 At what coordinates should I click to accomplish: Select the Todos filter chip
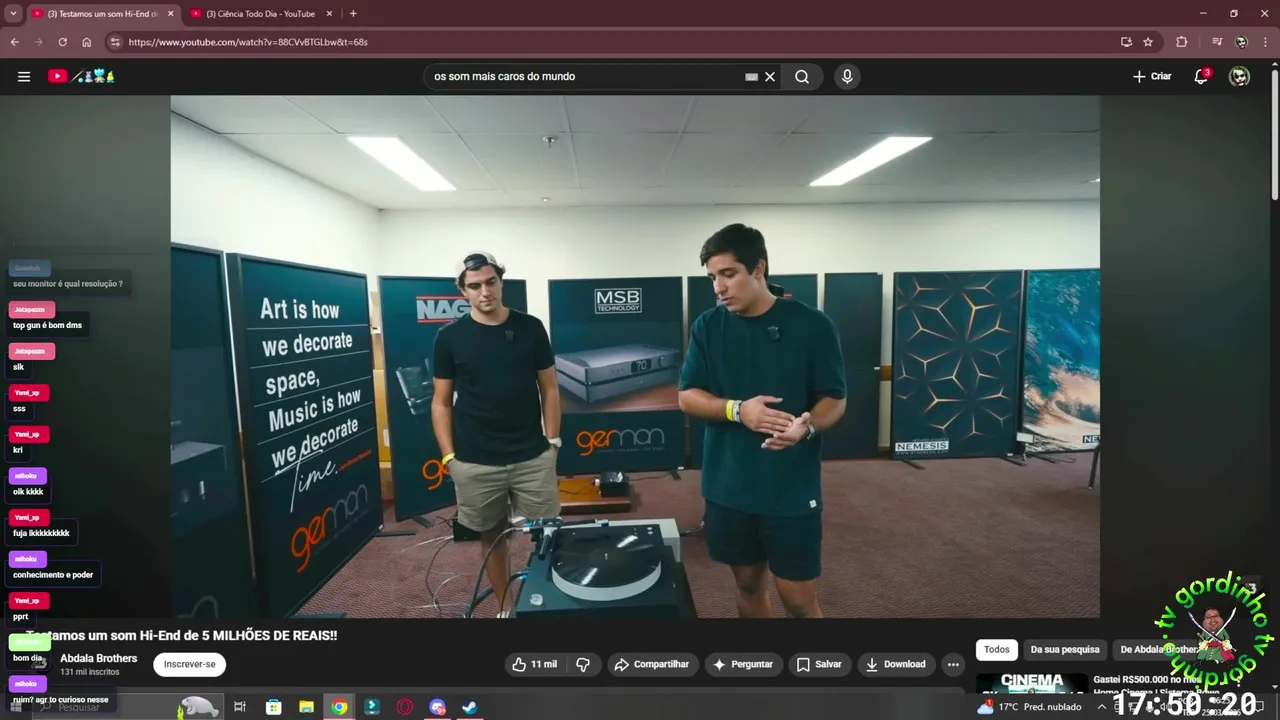pos(997,649)
